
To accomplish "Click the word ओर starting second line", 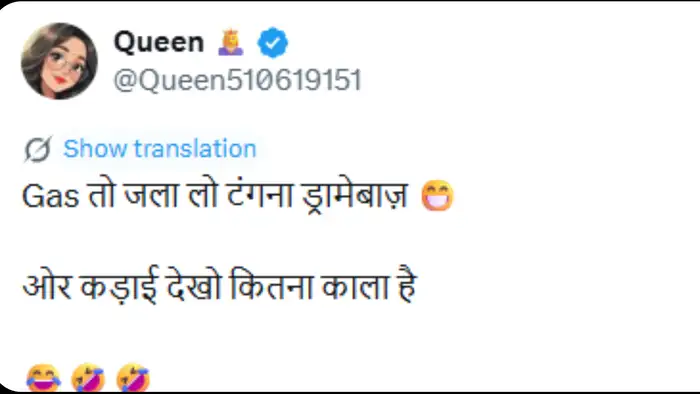I will coord(47,285).
